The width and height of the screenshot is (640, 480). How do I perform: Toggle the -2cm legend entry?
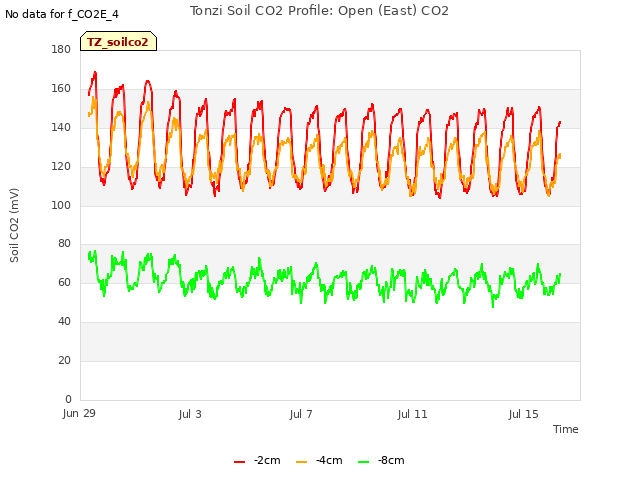(x=257, y=460)
